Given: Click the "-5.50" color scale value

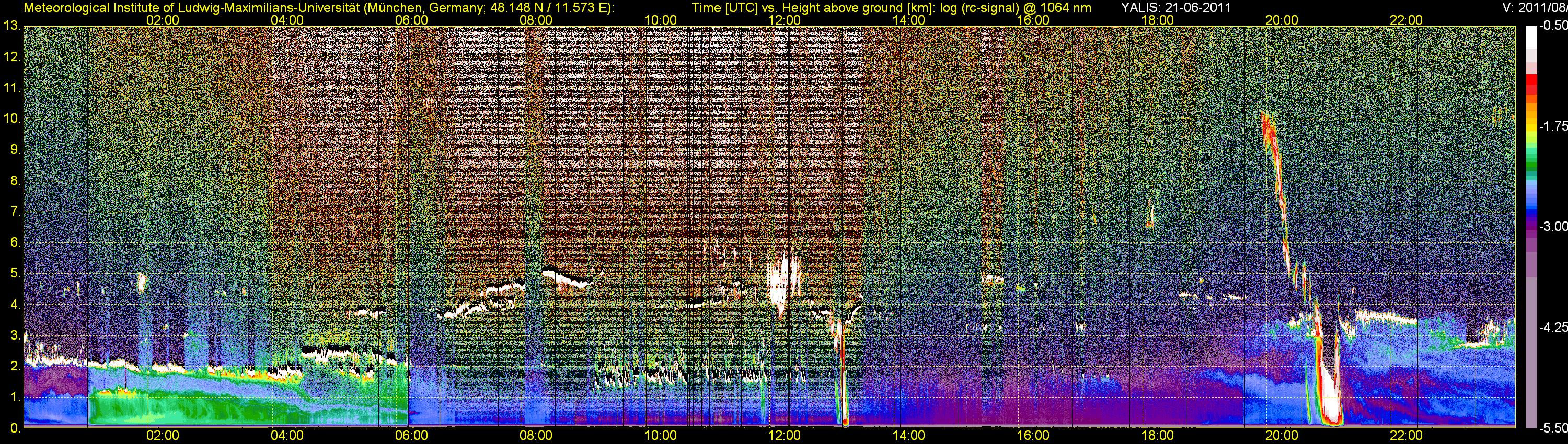Looking at the screenshot, I should tap(1553, 428).
